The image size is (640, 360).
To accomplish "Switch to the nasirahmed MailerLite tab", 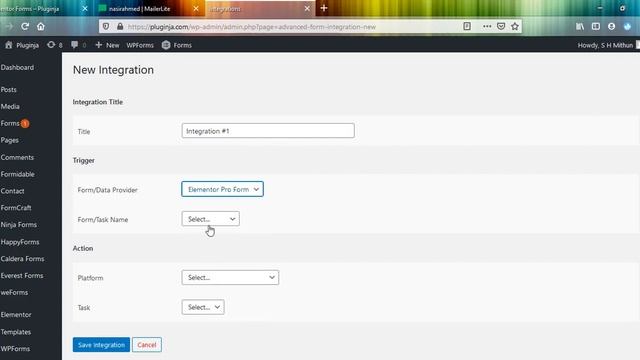I will click(x=139, y=8).
